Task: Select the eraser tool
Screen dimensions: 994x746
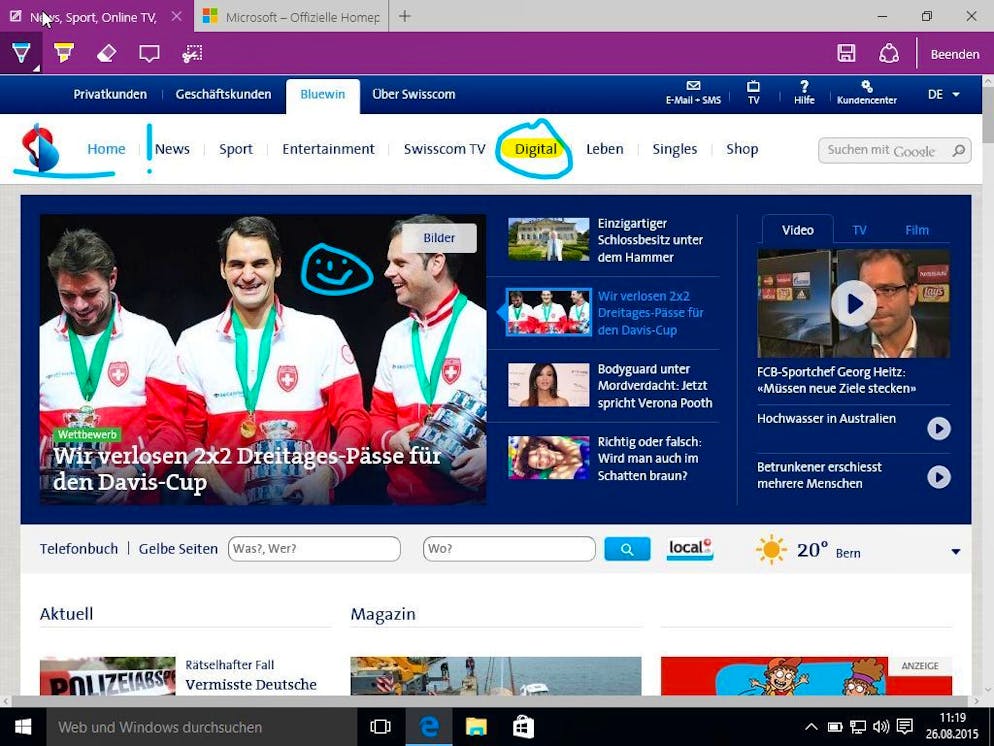Action: [x=106, y=53]
